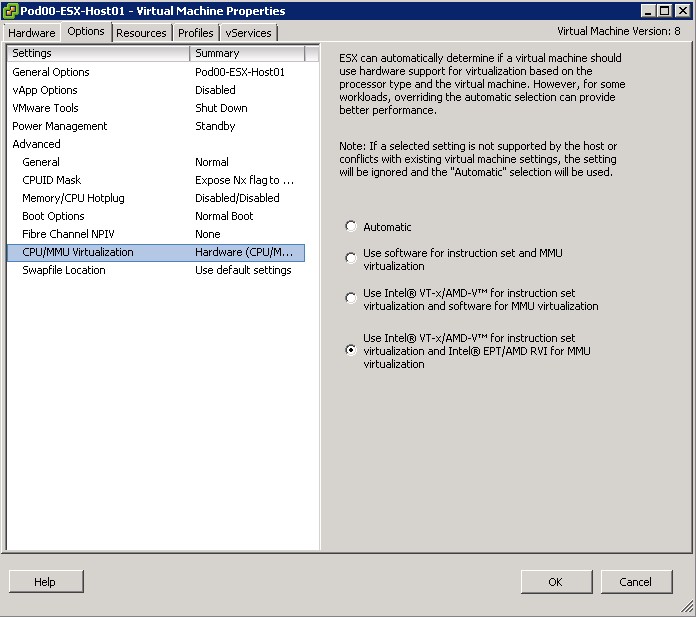Image resolution: width=696 pixels, height=617 pixels.
Task: Select the Automatic radio button
Action: tap(351, 227)
